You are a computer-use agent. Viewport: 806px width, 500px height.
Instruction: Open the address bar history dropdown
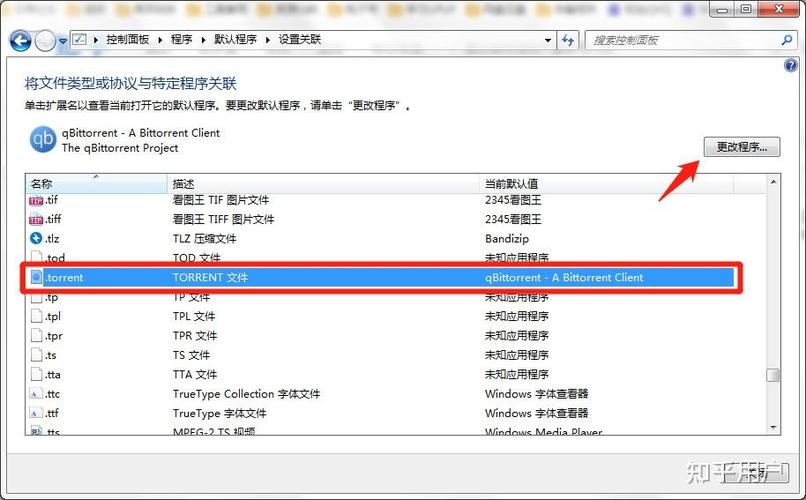(548, 40)
